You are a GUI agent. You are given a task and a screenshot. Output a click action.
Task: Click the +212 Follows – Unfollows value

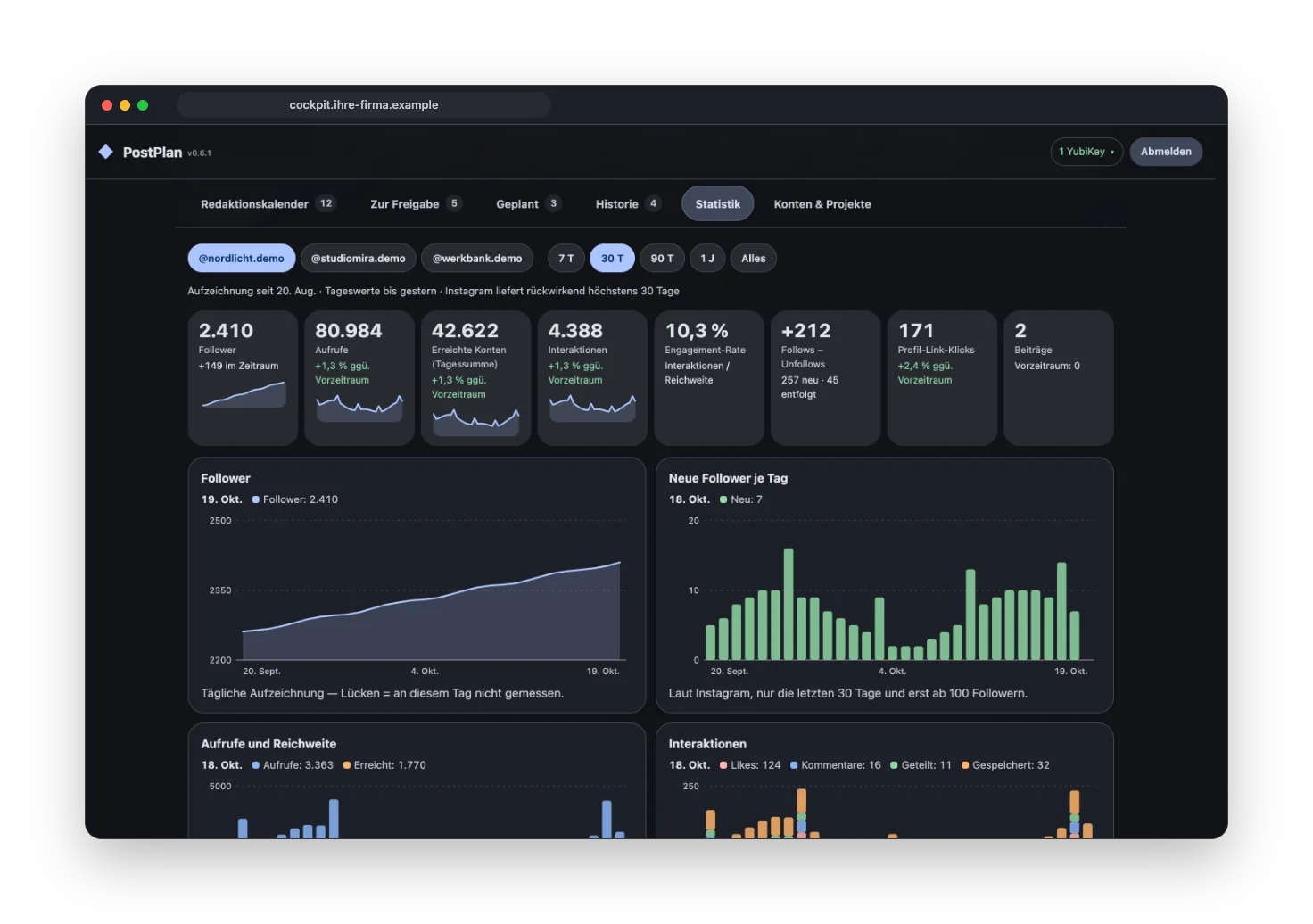(x=805, y=331)
